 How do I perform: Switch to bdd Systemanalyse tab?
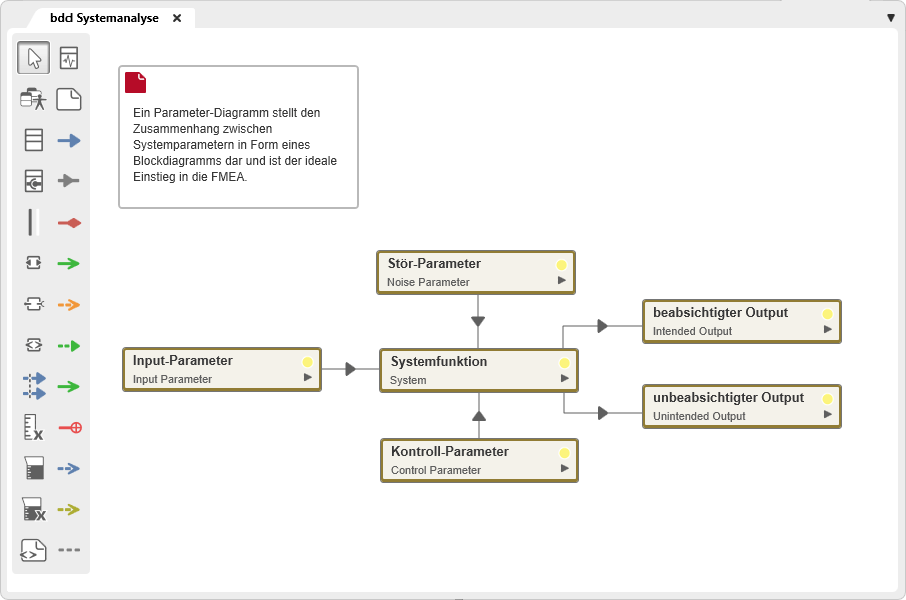[104, 18]
